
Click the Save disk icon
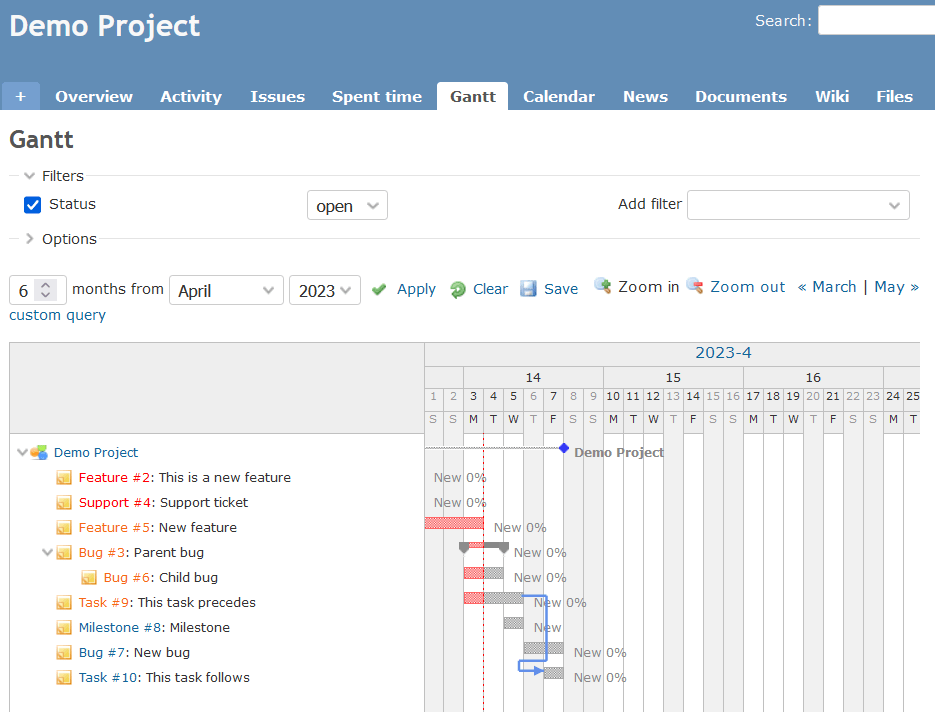[x=528, y=288]
